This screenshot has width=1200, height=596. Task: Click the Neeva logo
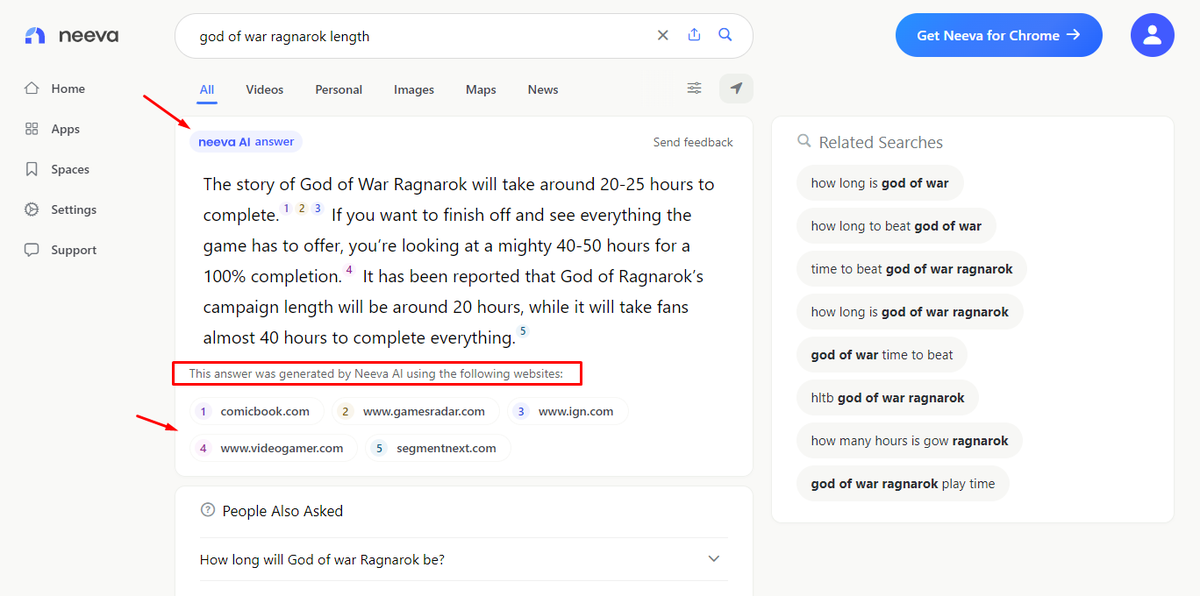70,36
